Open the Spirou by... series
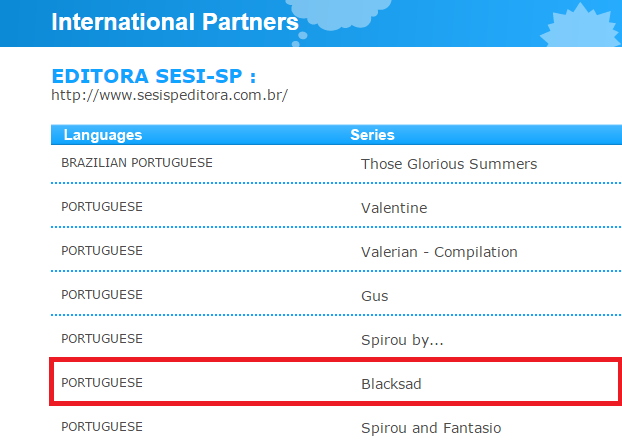Screen dimensions: 622x446 tap(402, 340)
